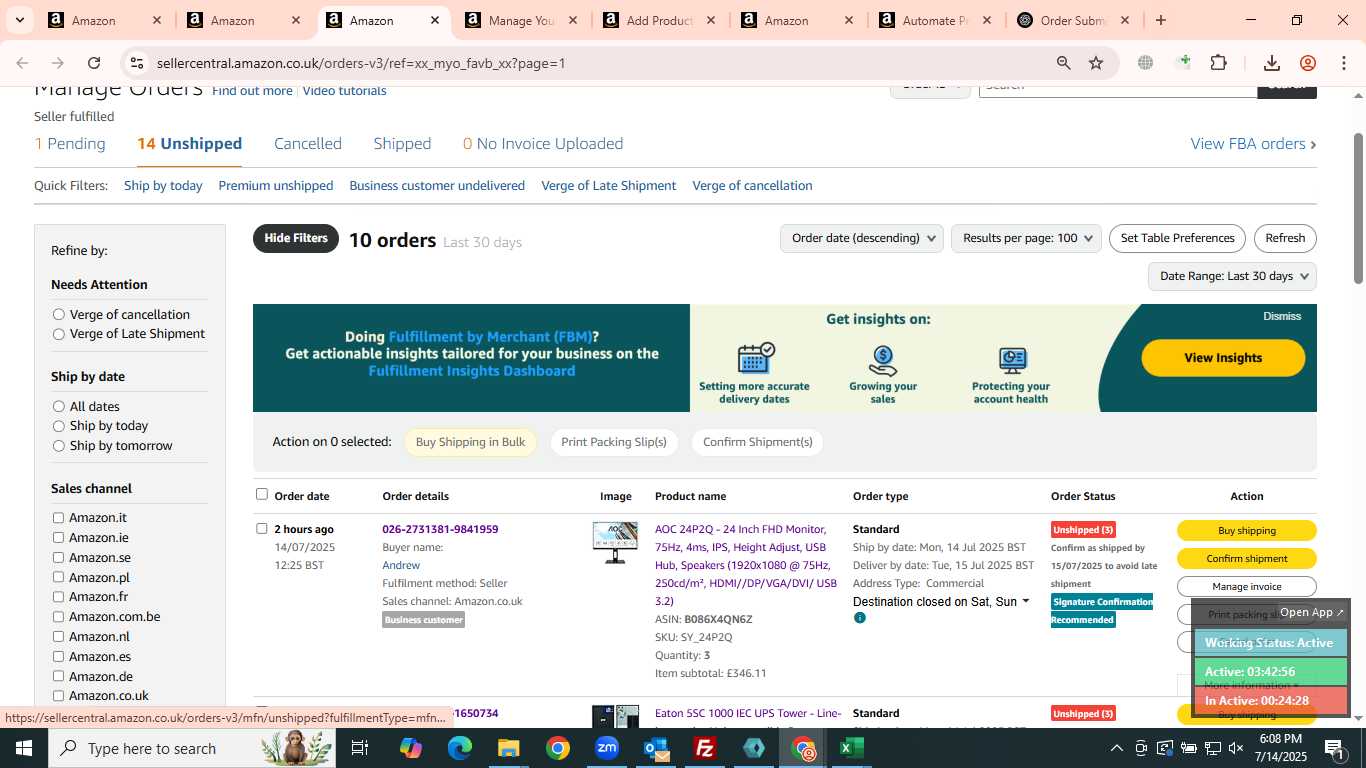Select Ship by today radio button

59,426
